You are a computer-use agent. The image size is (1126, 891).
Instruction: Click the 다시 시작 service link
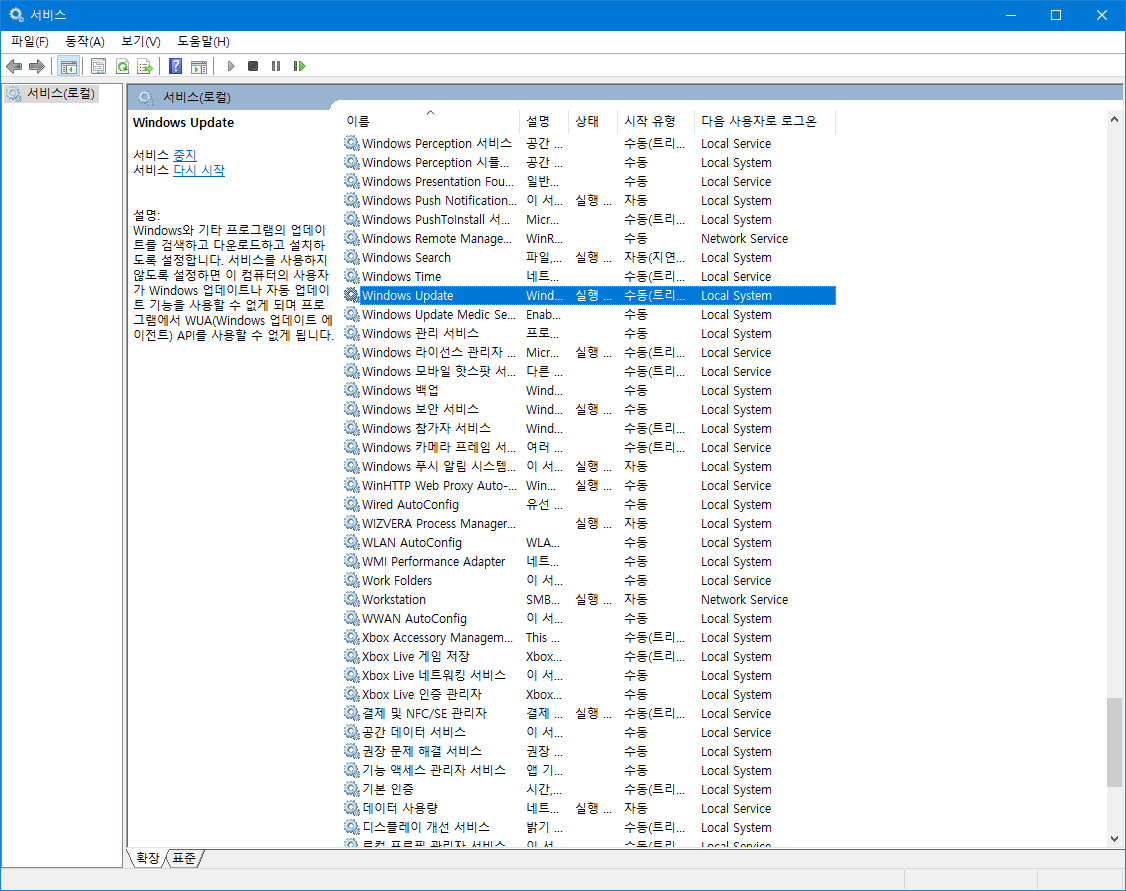point(199,170)
